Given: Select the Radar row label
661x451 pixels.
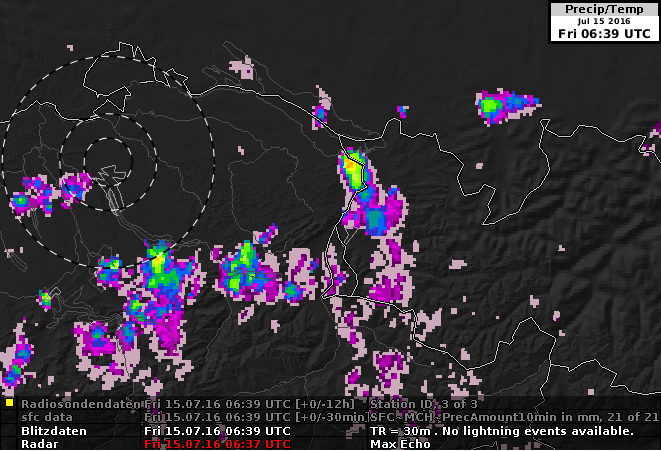Looking at the screenshot, I should tap(40, 444).
